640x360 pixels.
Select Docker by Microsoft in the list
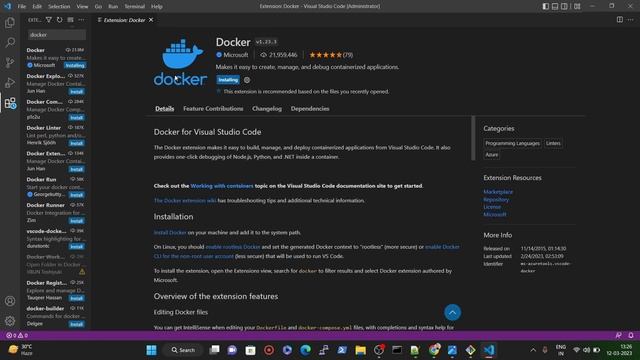(56, 58)
